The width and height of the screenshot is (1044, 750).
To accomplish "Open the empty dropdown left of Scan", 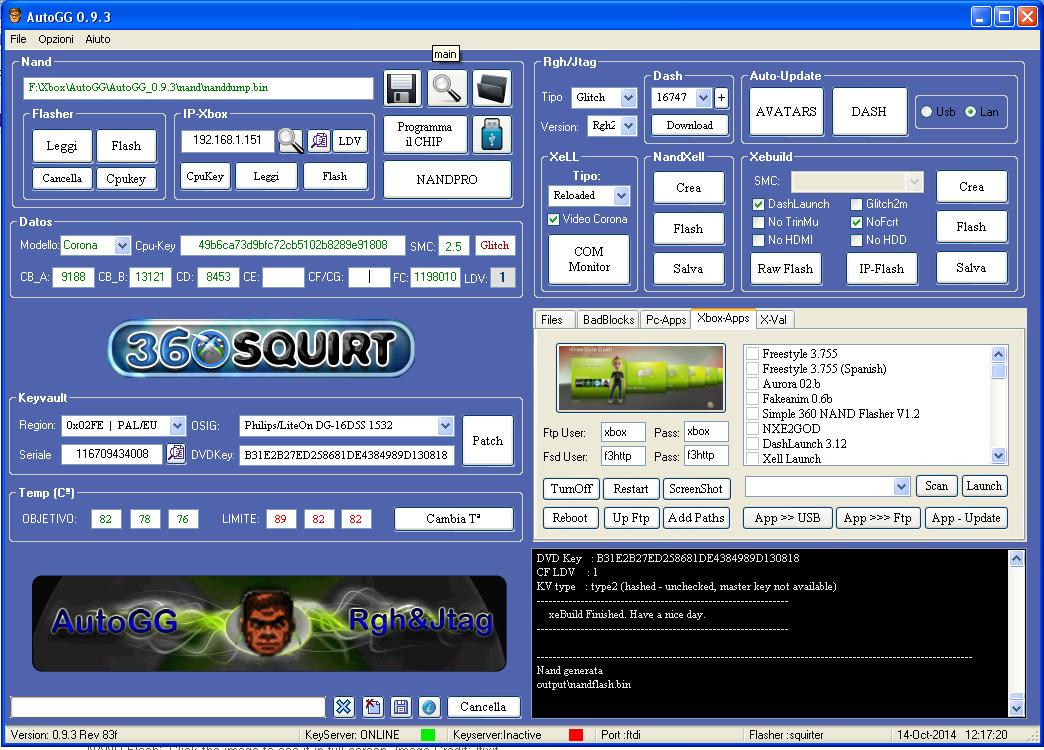I will click(901, 487).
